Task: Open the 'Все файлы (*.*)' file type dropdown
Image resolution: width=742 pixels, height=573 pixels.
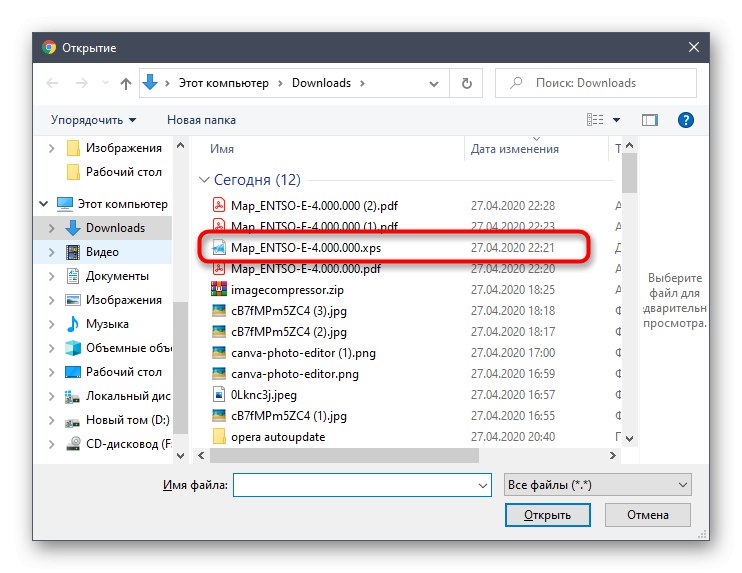Action: pos(598,485)
